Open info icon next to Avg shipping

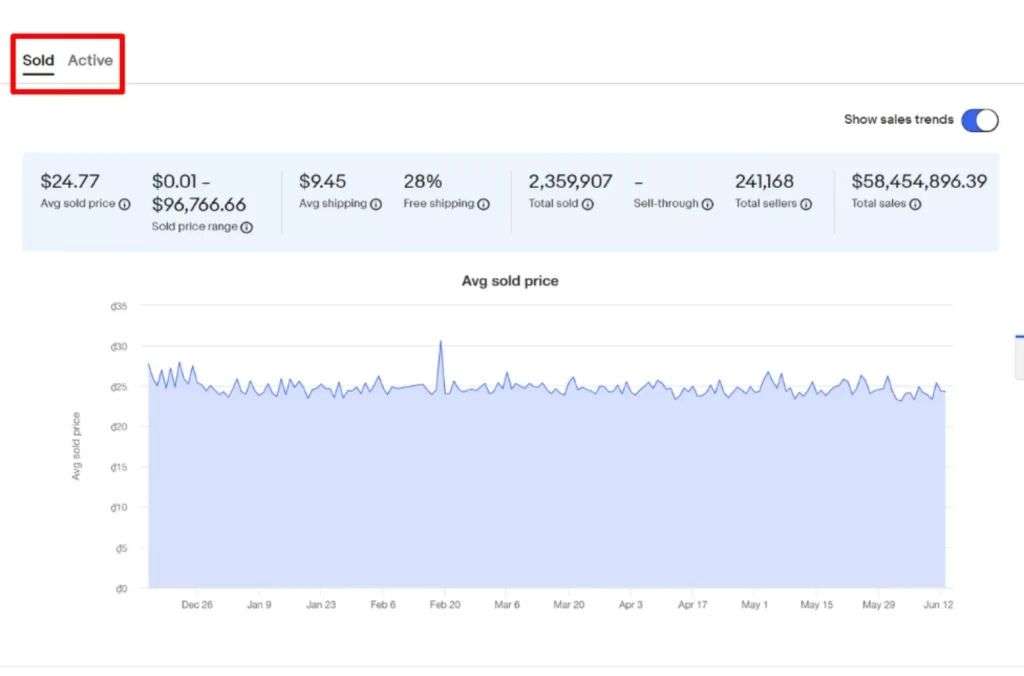click(376, 204)
